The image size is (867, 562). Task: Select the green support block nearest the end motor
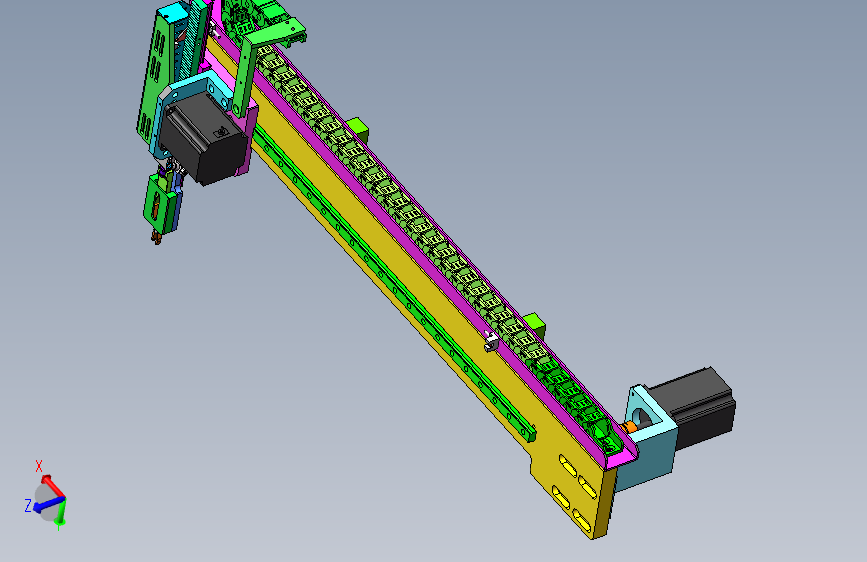pos(535,324)
